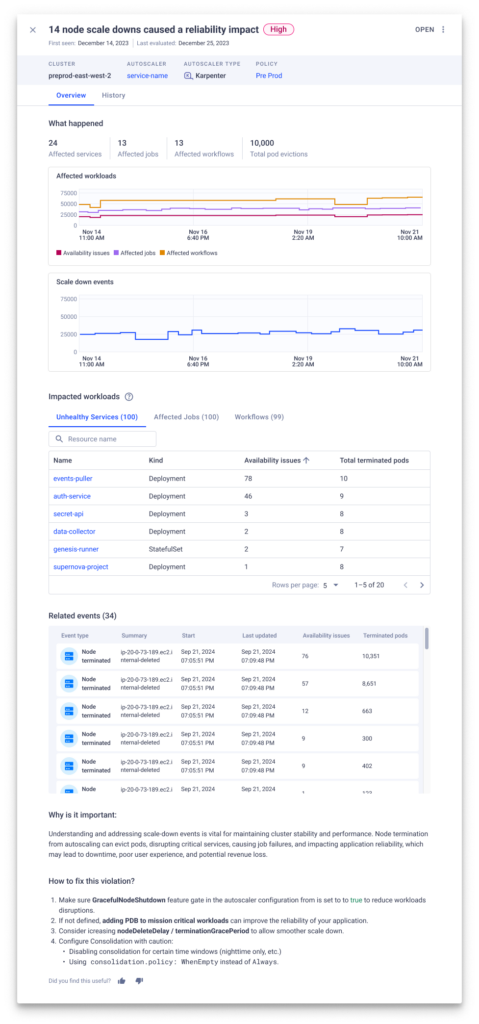Click the Name column header

62,460
